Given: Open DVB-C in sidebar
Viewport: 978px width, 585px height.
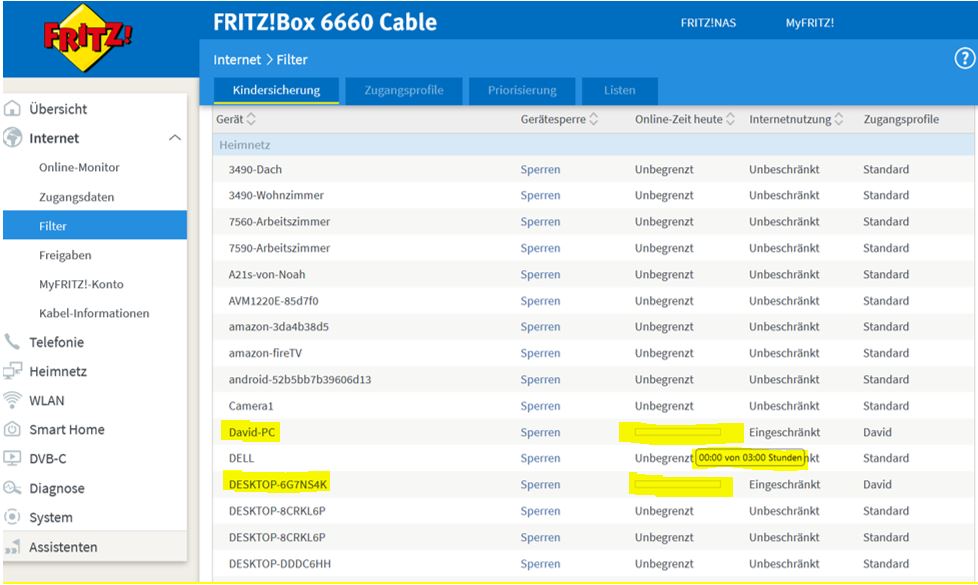Looking at the screenshot, I should [x=47, y=459].
